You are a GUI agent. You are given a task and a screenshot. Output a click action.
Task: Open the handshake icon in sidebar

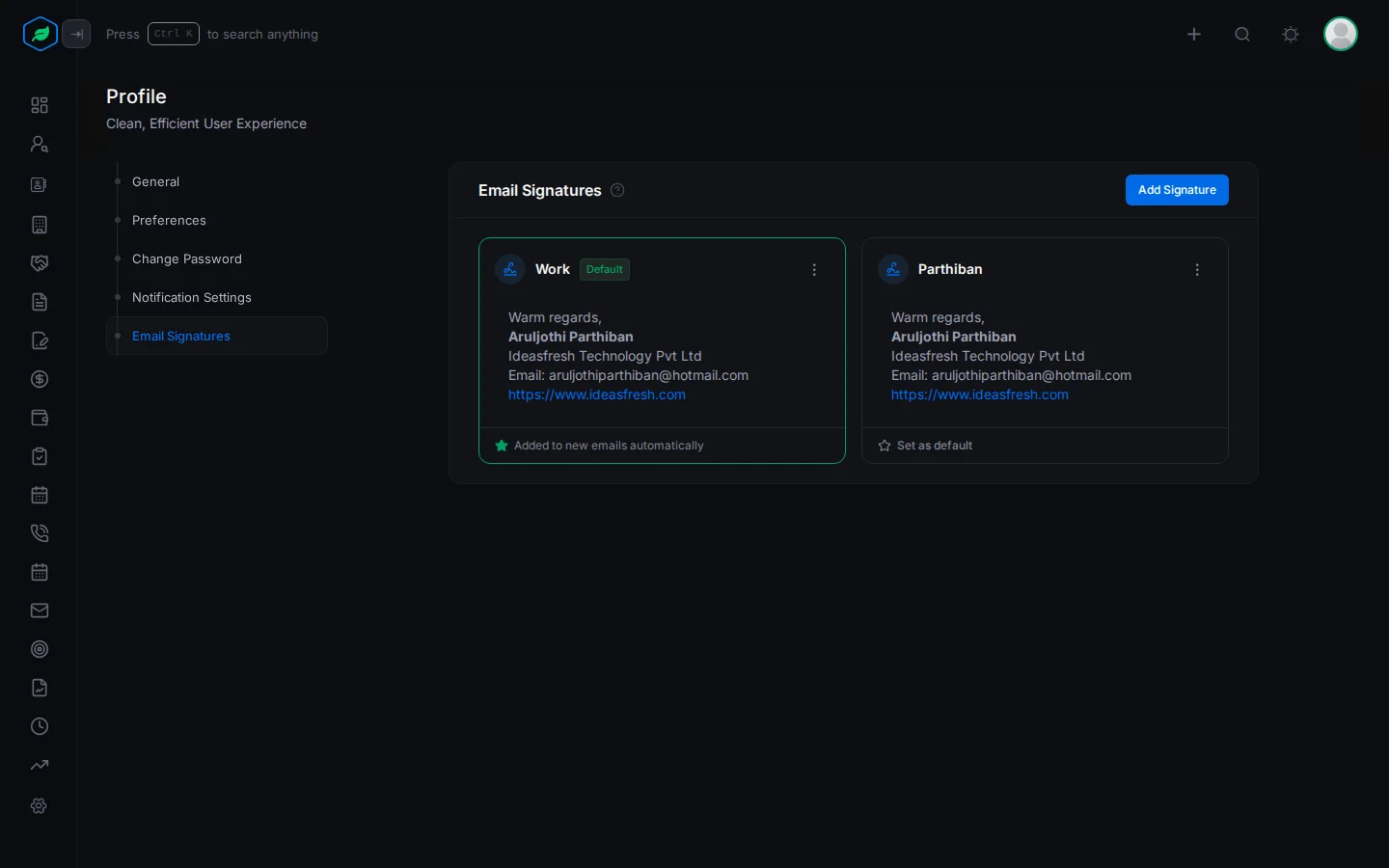(x=40, y=263)
